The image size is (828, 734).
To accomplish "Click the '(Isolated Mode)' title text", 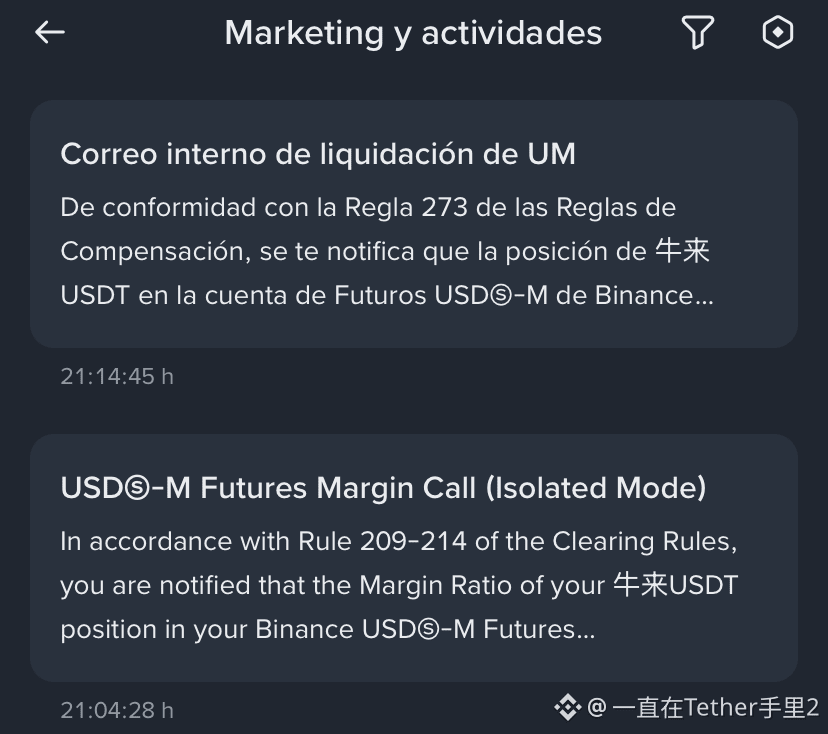I will 596,488.
